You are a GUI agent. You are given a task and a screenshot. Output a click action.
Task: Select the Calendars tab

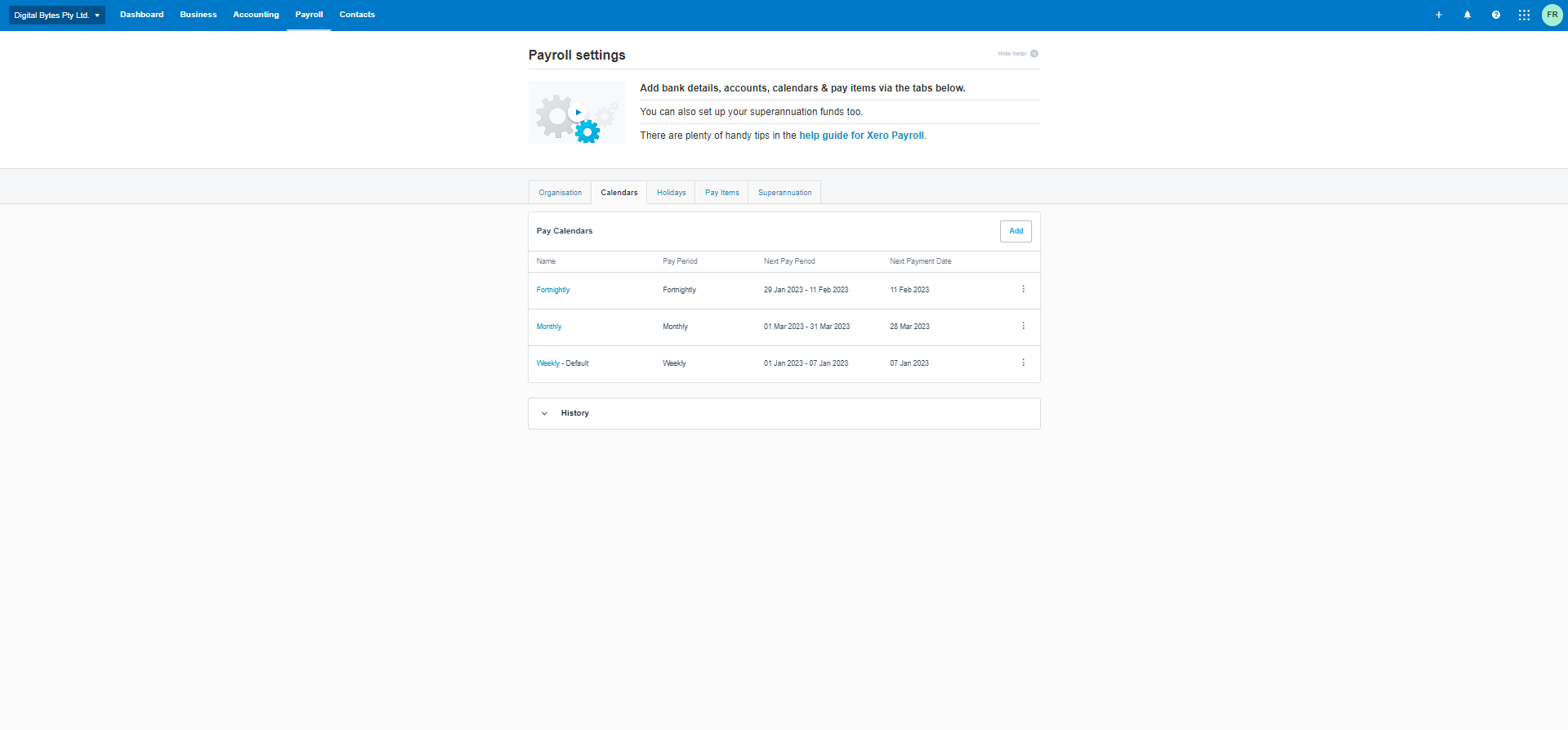click(x=619, y=193)
